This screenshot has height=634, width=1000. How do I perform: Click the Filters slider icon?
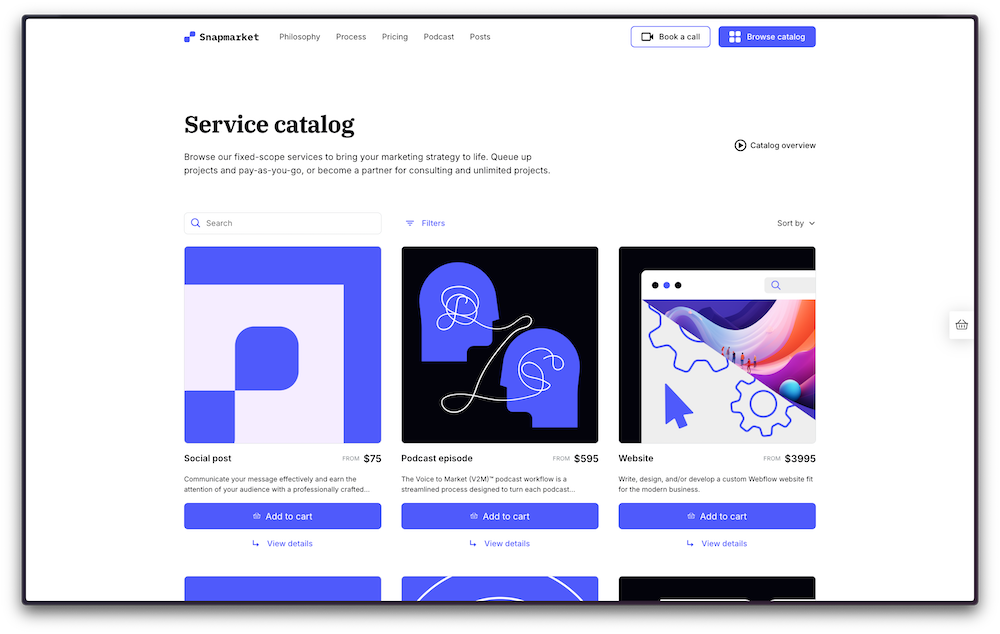[x=410, y=223]
